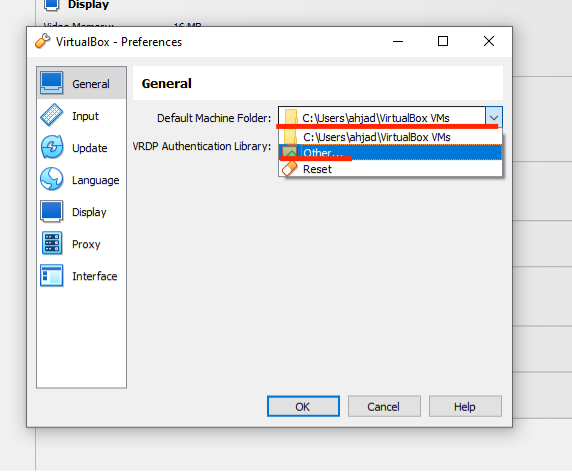Select the Proxy server icon
Screen dimensions: 572x472
[x=51, y=243]
